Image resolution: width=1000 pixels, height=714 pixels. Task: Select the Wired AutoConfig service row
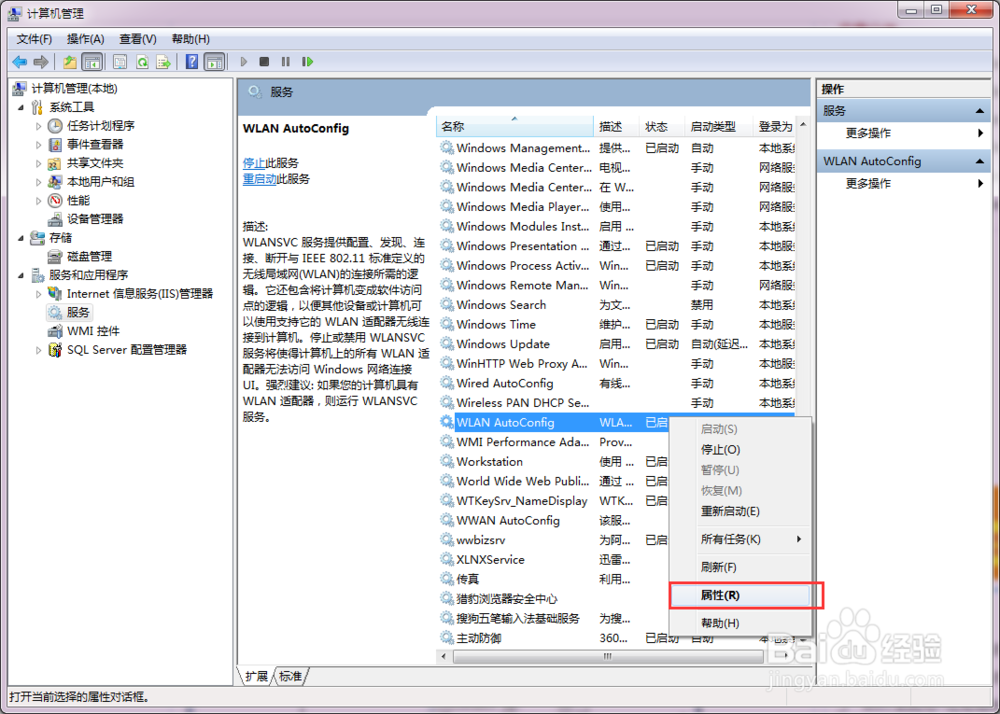click(x=617, y=383)
